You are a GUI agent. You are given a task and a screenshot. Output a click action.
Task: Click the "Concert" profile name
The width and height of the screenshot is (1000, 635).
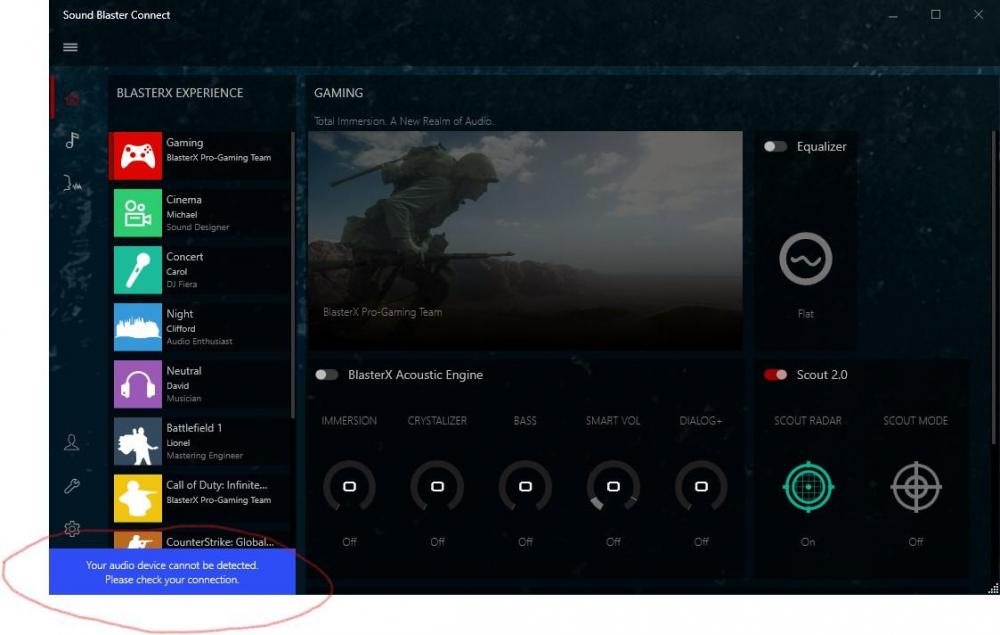[185, 257]
